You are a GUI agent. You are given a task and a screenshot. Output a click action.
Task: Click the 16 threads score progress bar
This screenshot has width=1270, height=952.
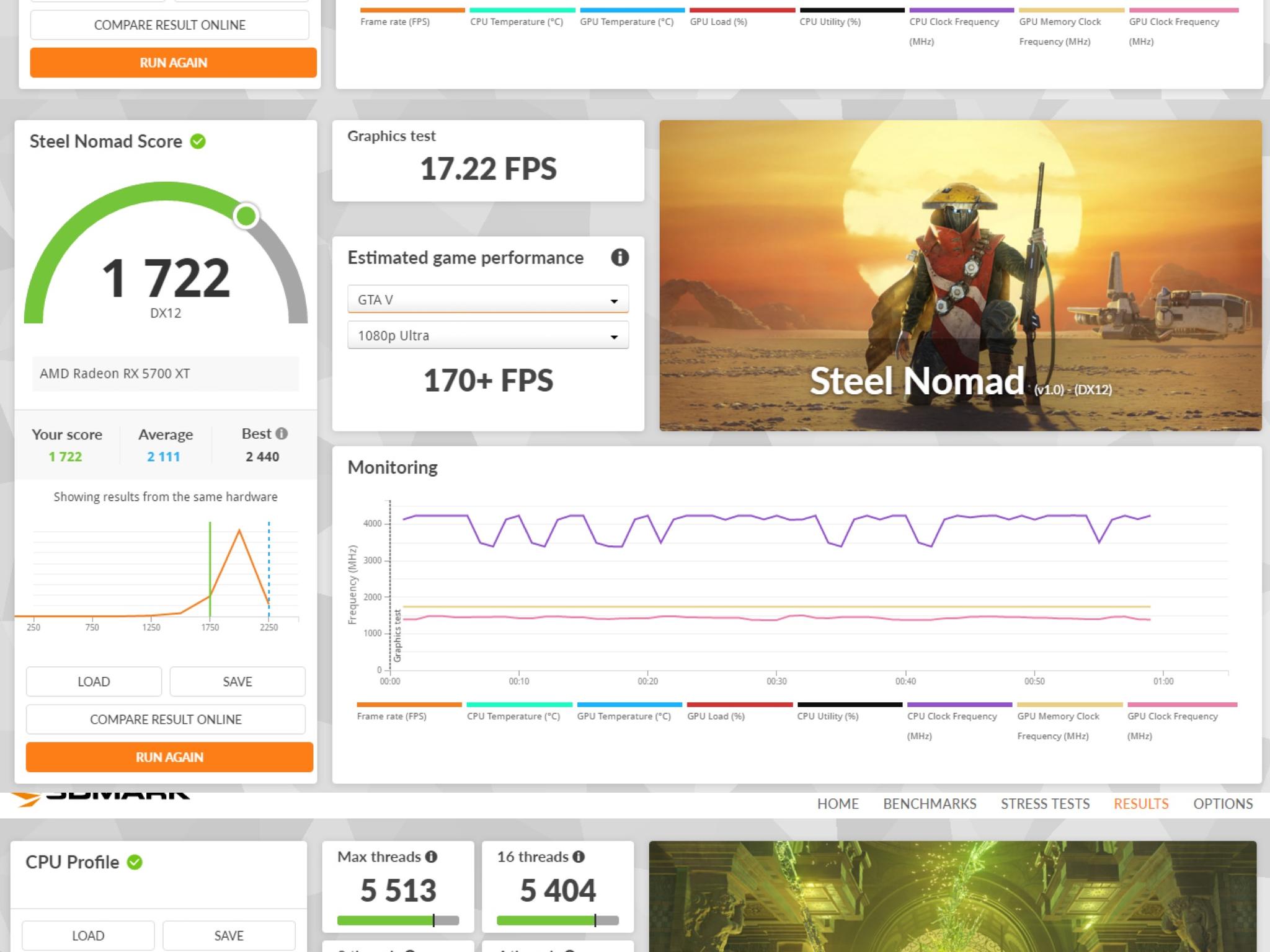point(557,920)
